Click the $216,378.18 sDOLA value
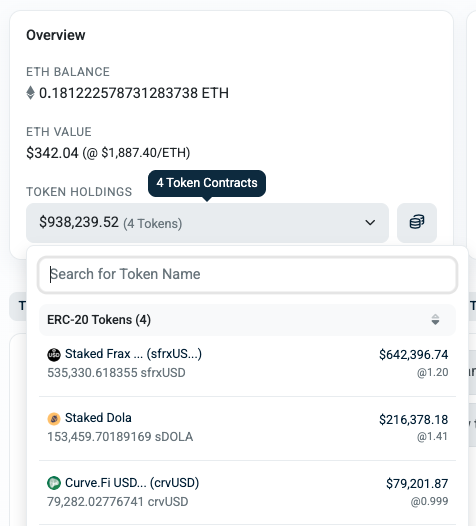The height and width of the screenshot is (526, 476). [x=413, y=419]
